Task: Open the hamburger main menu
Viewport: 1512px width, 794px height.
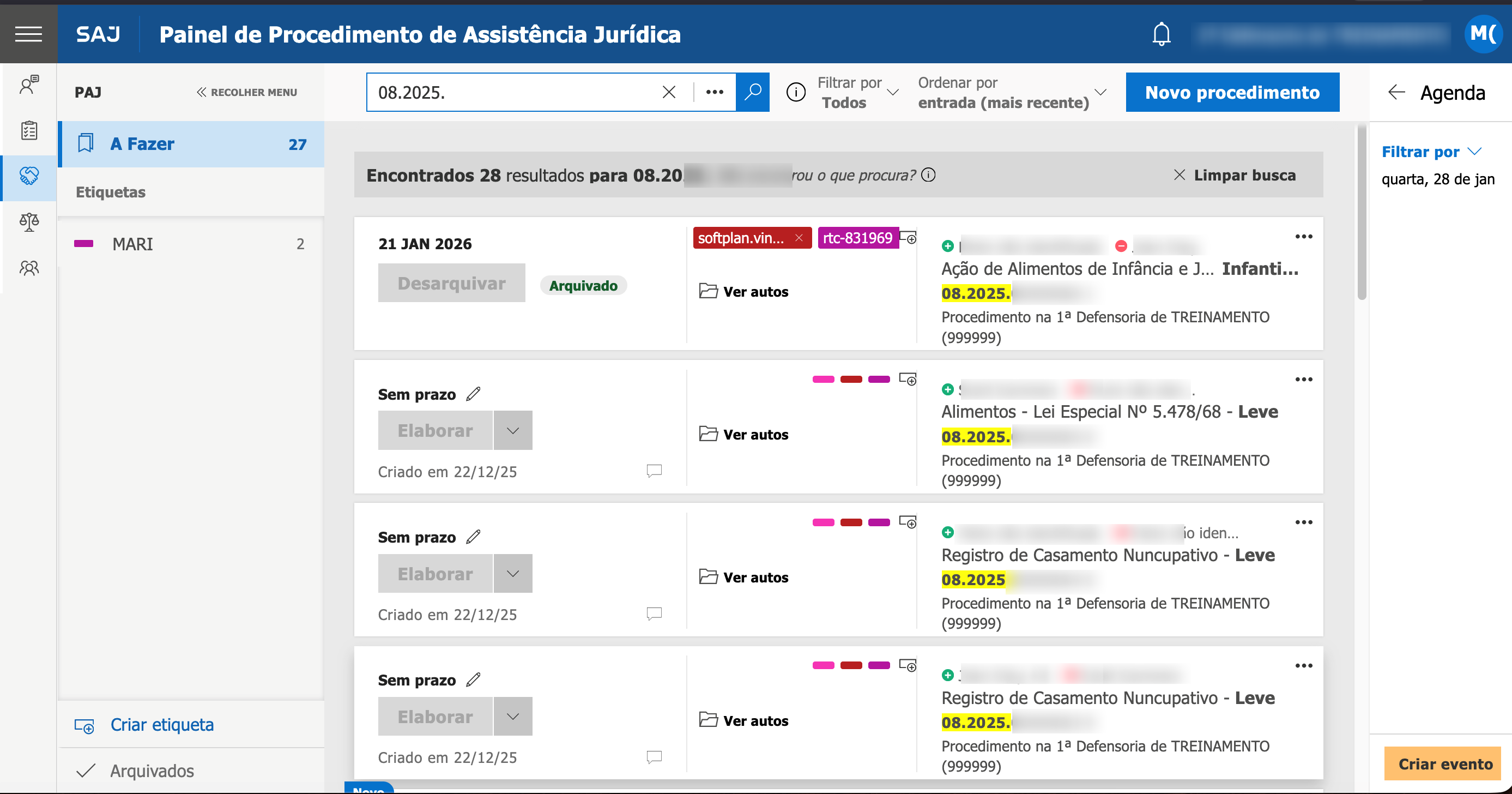Action: 28,34
